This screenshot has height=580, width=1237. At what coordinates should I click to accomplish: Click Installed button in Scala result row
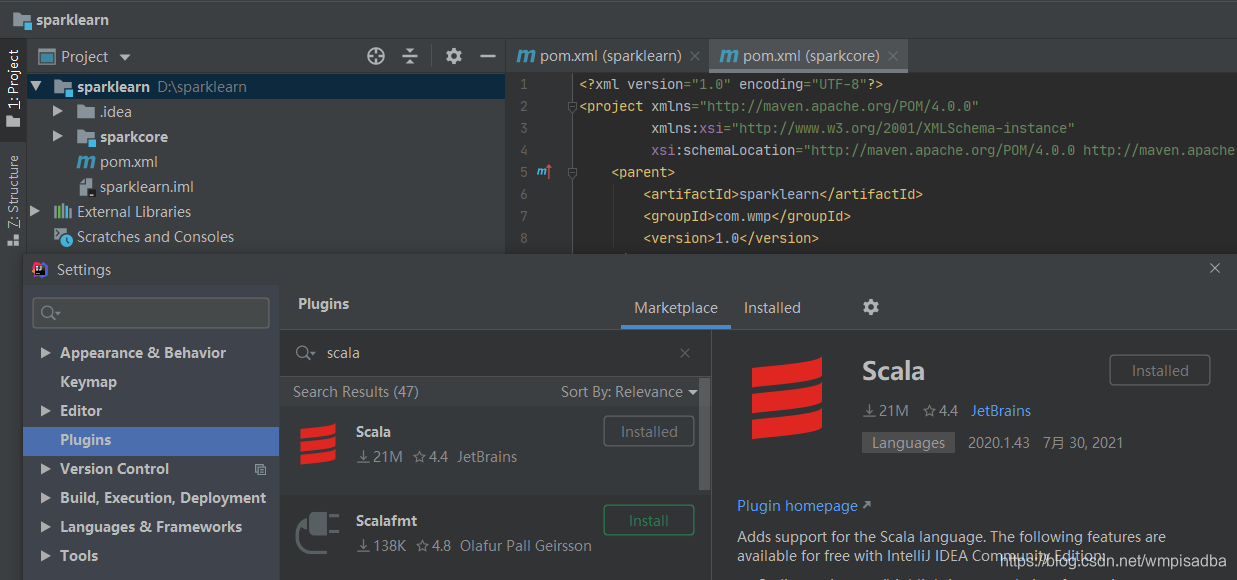[649, 432]
